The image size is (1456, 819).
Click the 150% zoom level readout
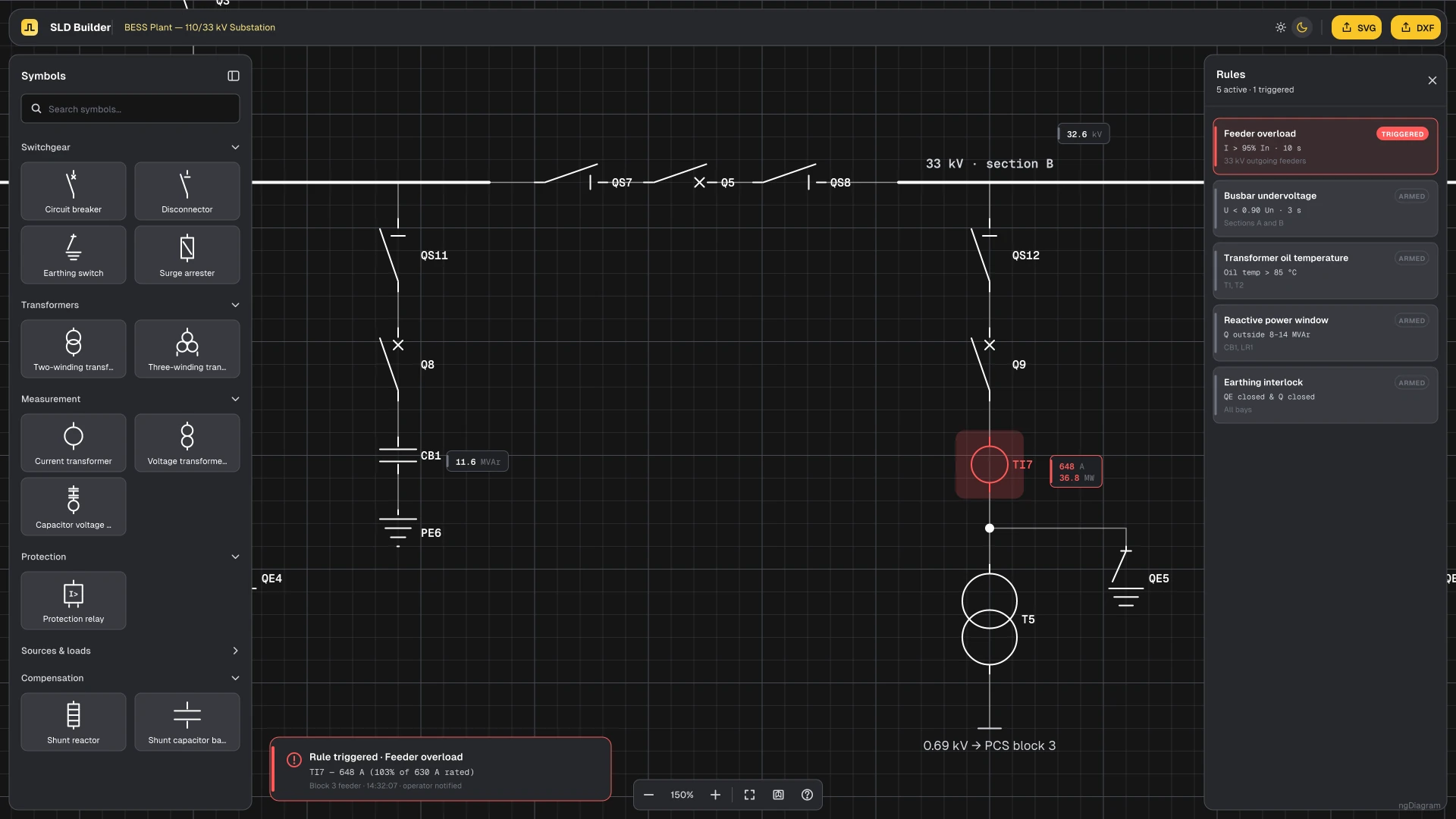pos(682,795)
